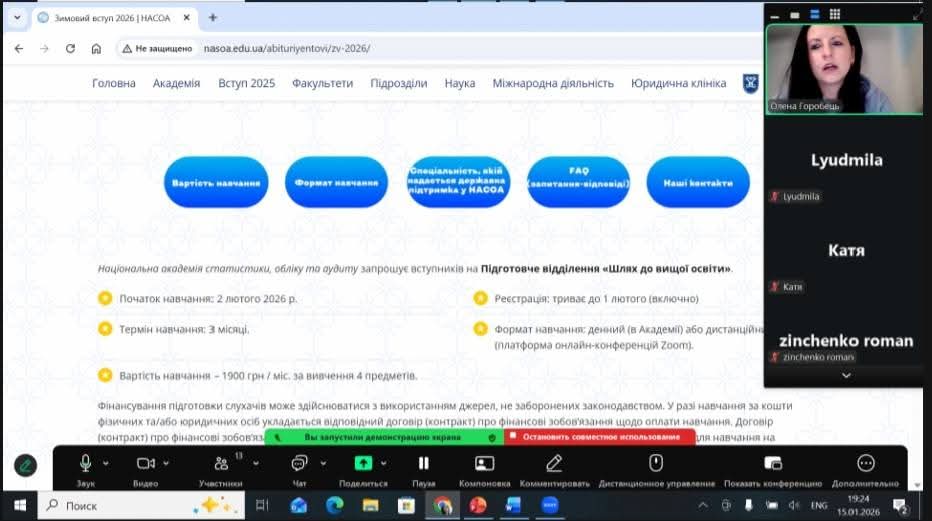Click the Show meeting icon
Screen dimensions: 932x521
point(772,463)
